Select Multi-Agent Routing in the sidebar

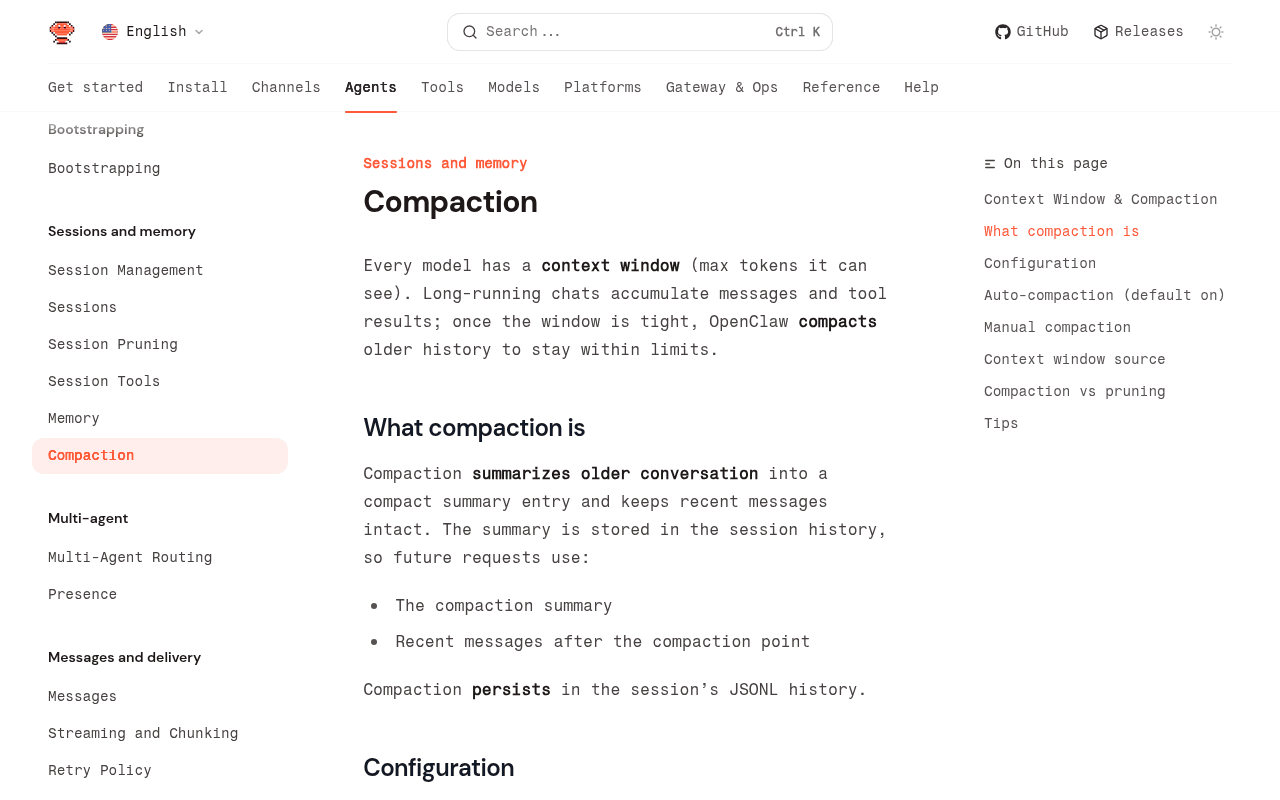pos(130,556)
